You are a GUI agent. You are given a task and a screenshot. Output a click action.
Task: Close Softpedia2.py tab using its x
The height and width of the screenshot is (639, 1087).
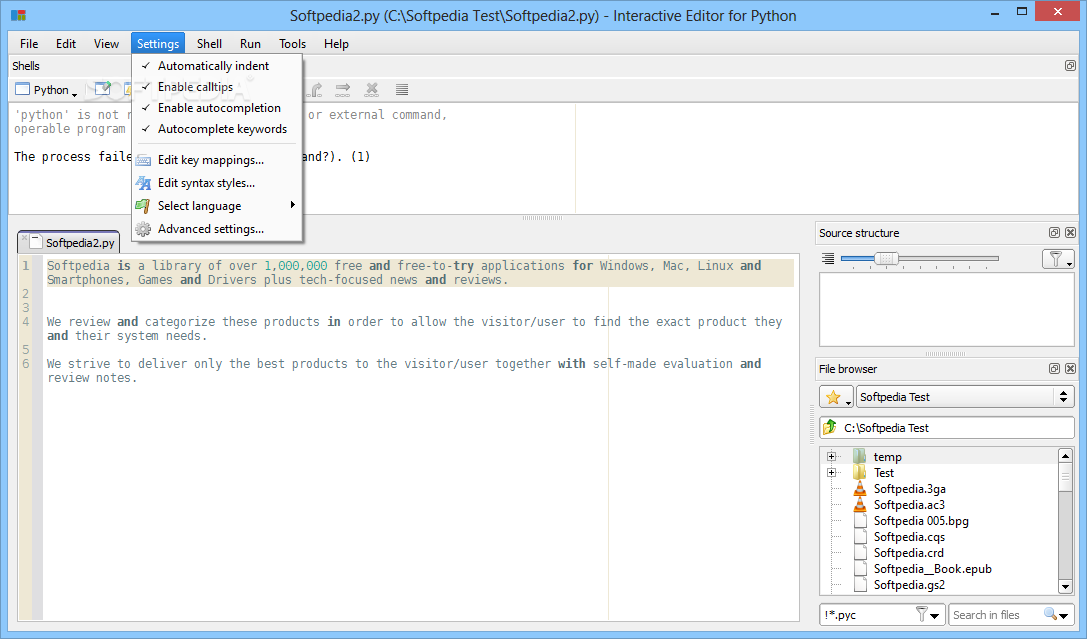(24, 237)
